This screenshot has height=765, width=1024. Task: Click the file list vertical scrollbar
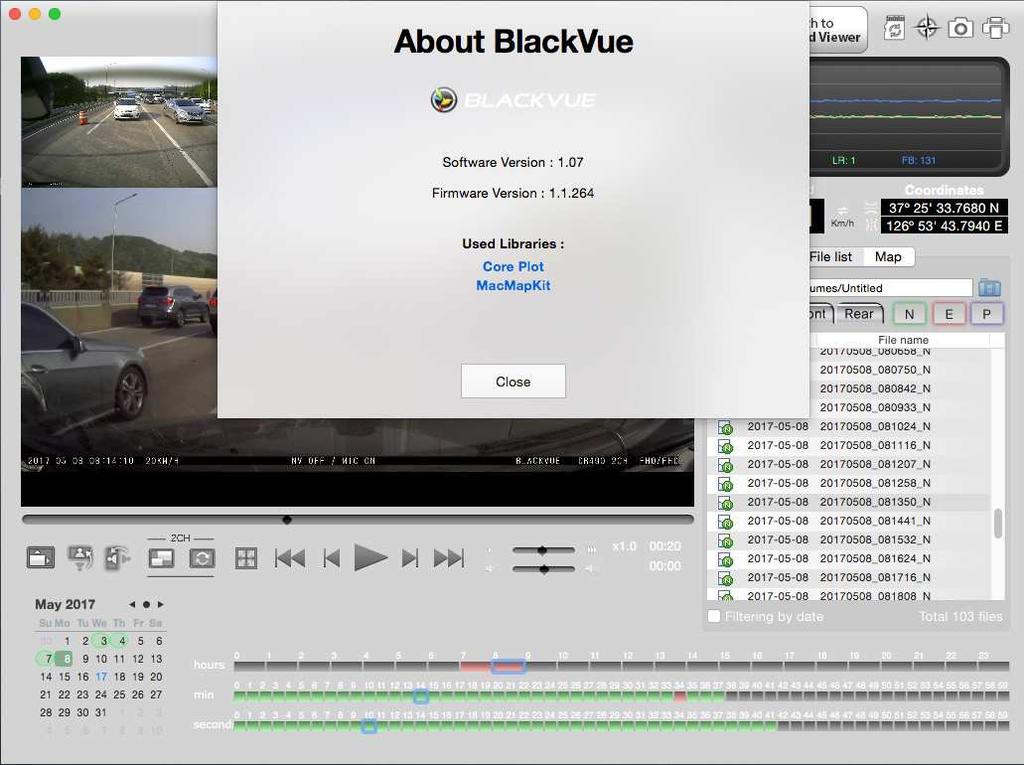998,523
